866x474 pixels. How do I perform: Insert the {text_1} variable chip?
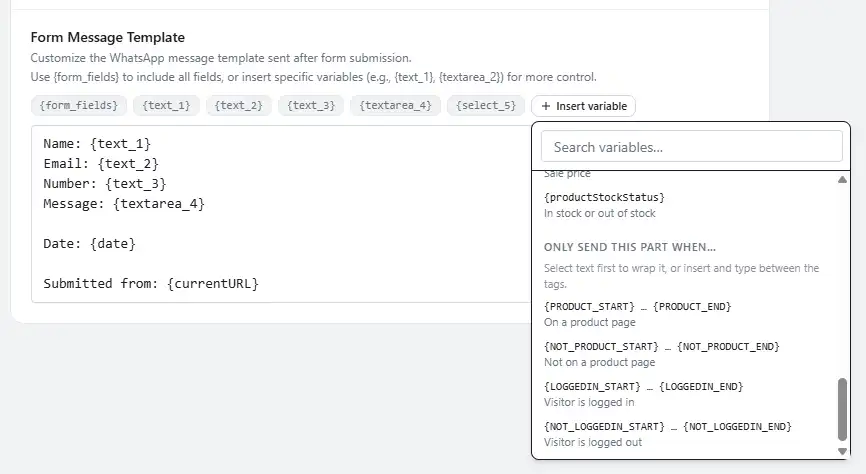coord(166,106)
